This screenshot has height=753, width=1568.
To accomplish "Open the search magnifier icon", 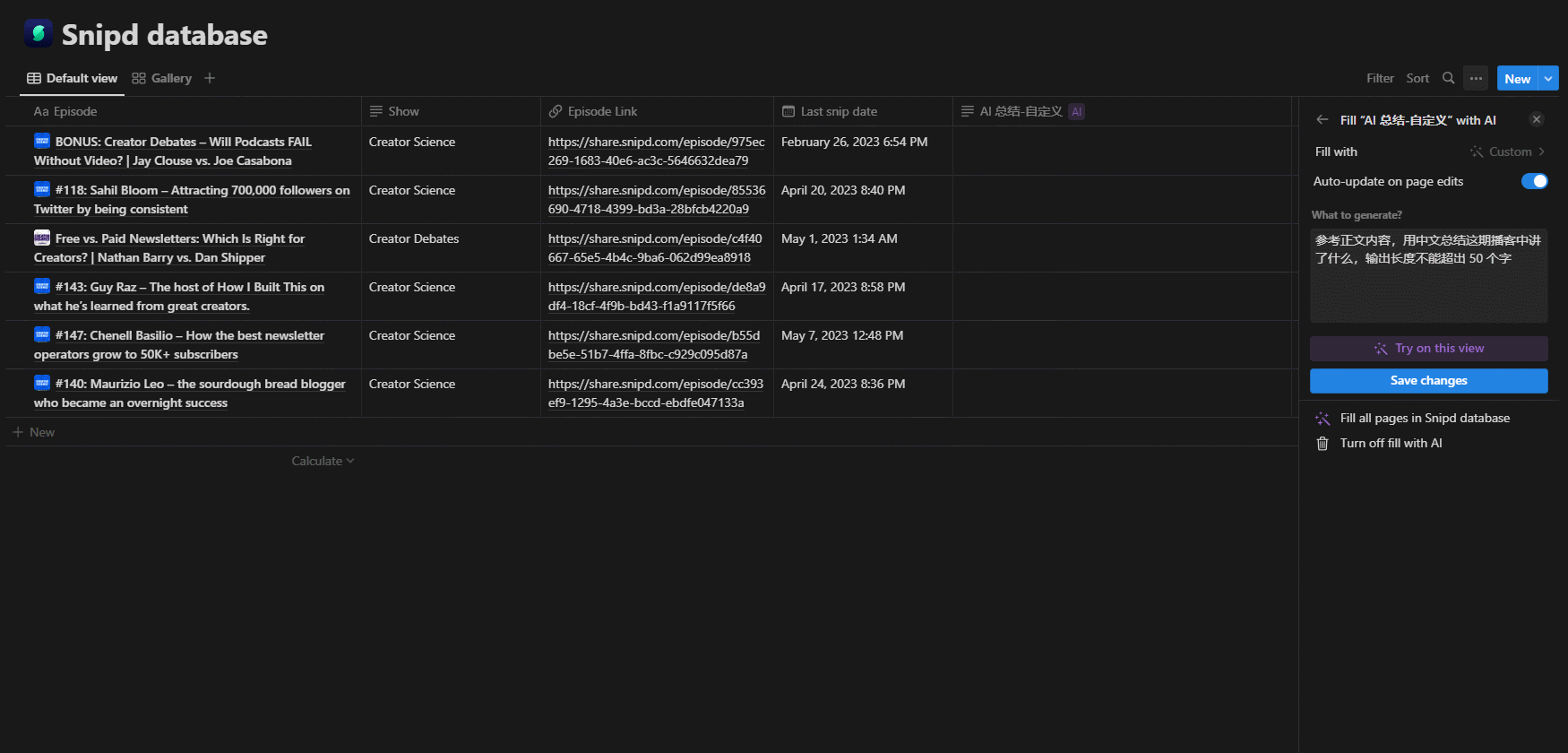I will click(1448, 78).
